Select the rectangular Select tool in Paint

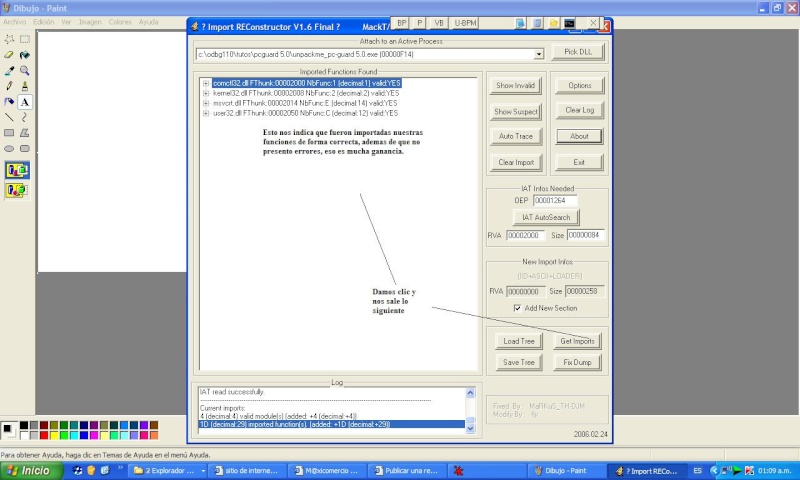point(24,39)
